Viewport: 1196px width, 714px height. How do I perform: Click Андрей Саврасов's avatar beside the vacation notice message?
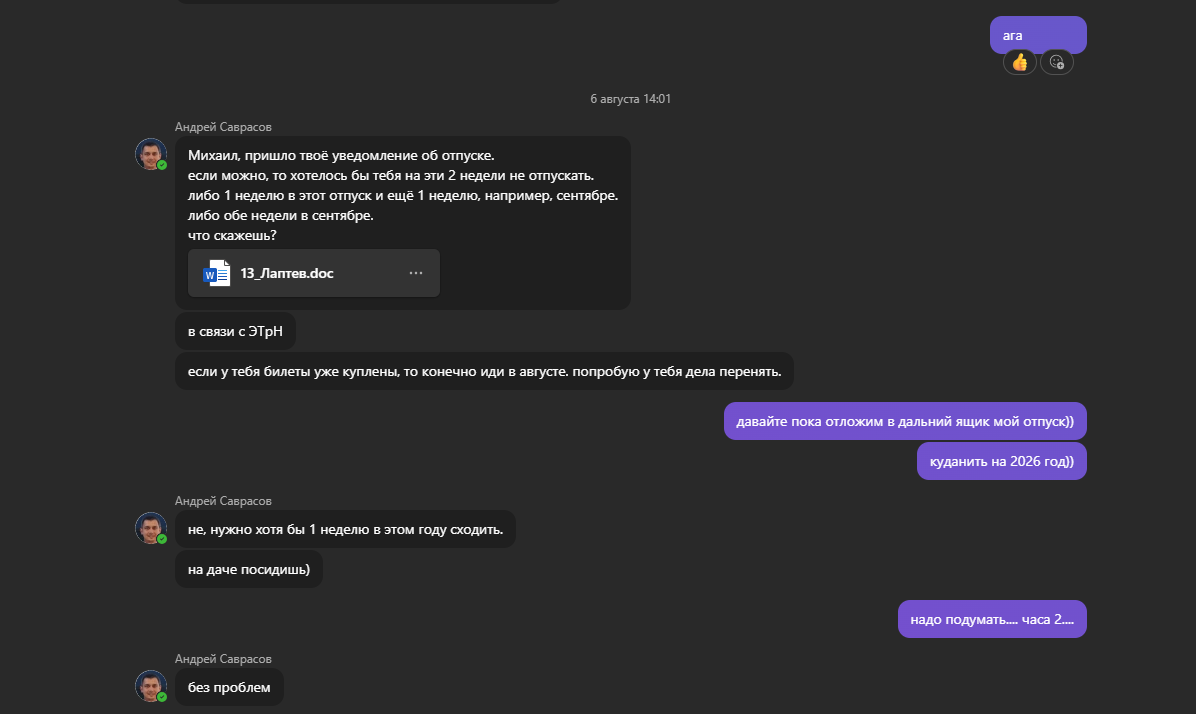(x=151, y=153)
